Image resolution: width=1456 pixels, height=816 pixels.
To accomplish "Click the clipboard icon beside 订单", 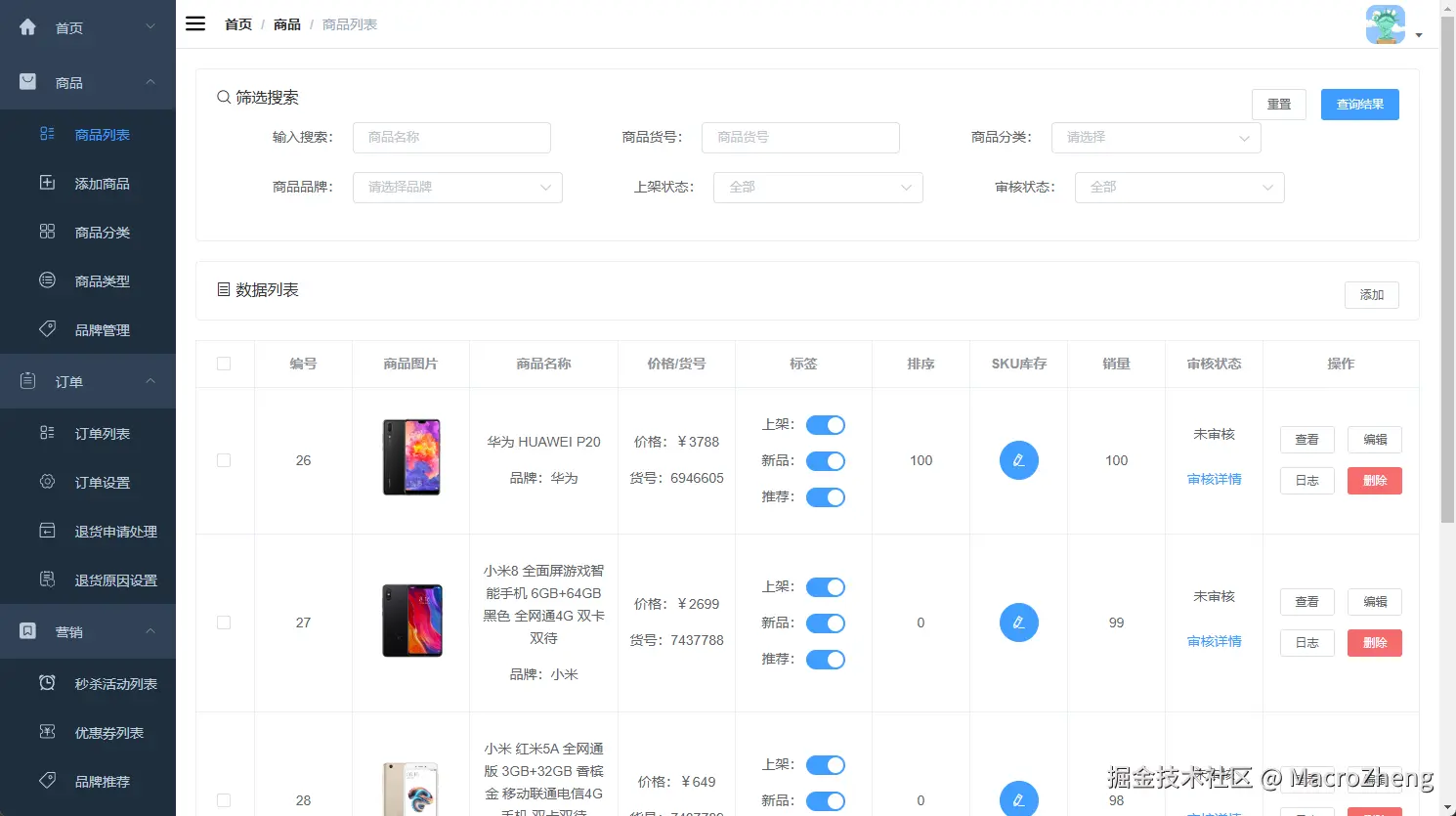I will point(28,381).
